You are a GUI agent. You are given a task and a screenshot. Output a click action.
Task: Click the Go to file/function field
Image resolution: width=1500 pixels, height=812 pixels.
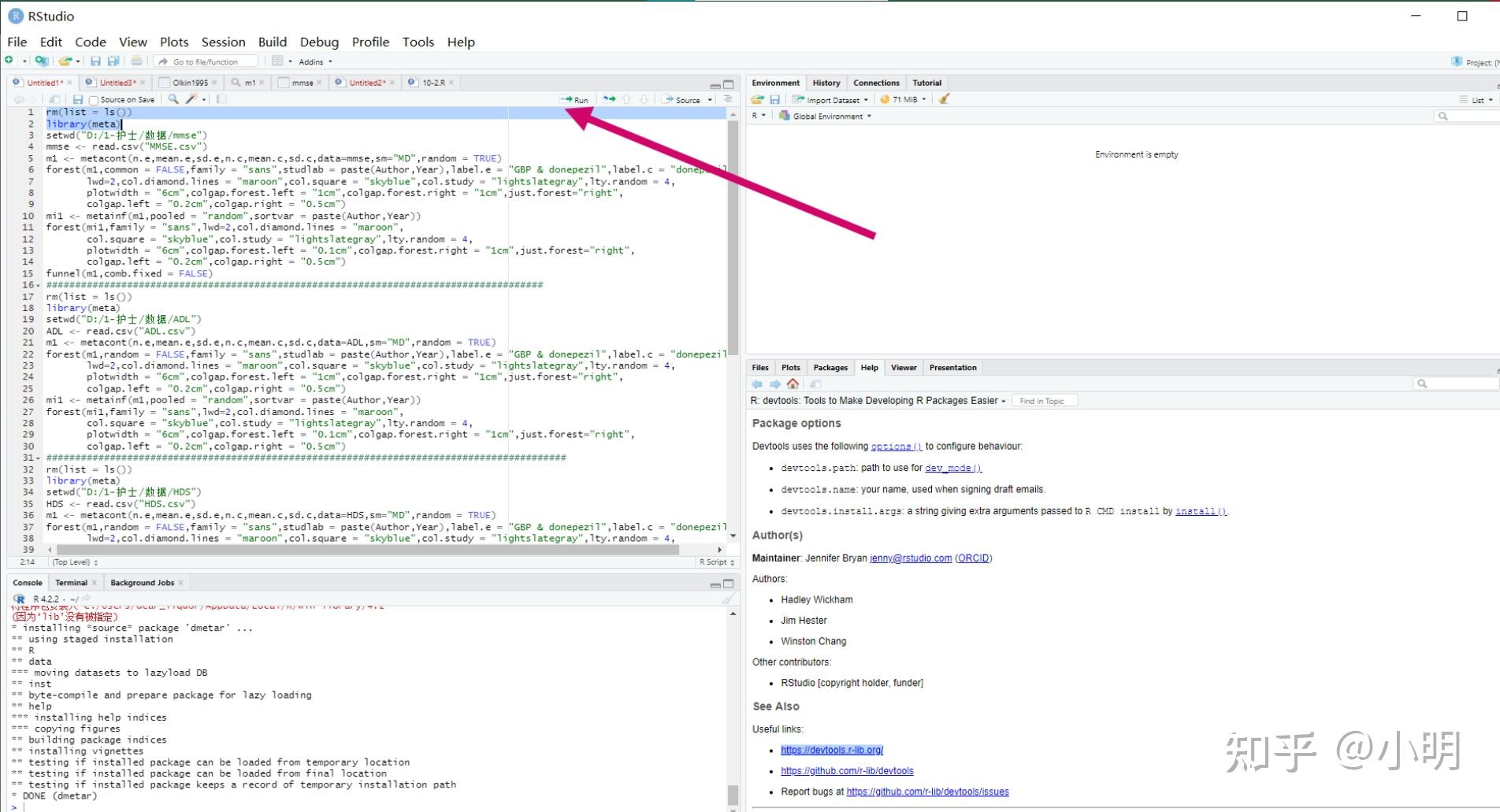(x=208, y=61)
